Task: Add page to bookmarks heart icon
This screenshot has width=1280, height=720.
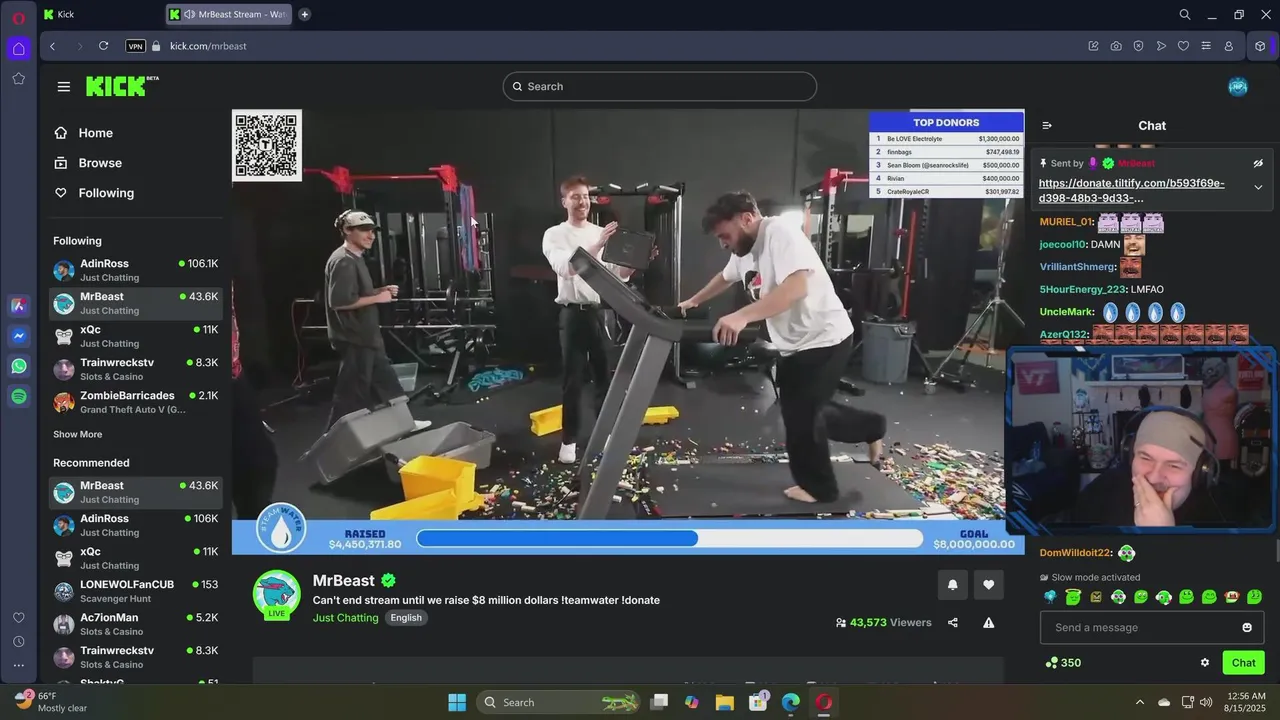Action: coord(1183,46)
